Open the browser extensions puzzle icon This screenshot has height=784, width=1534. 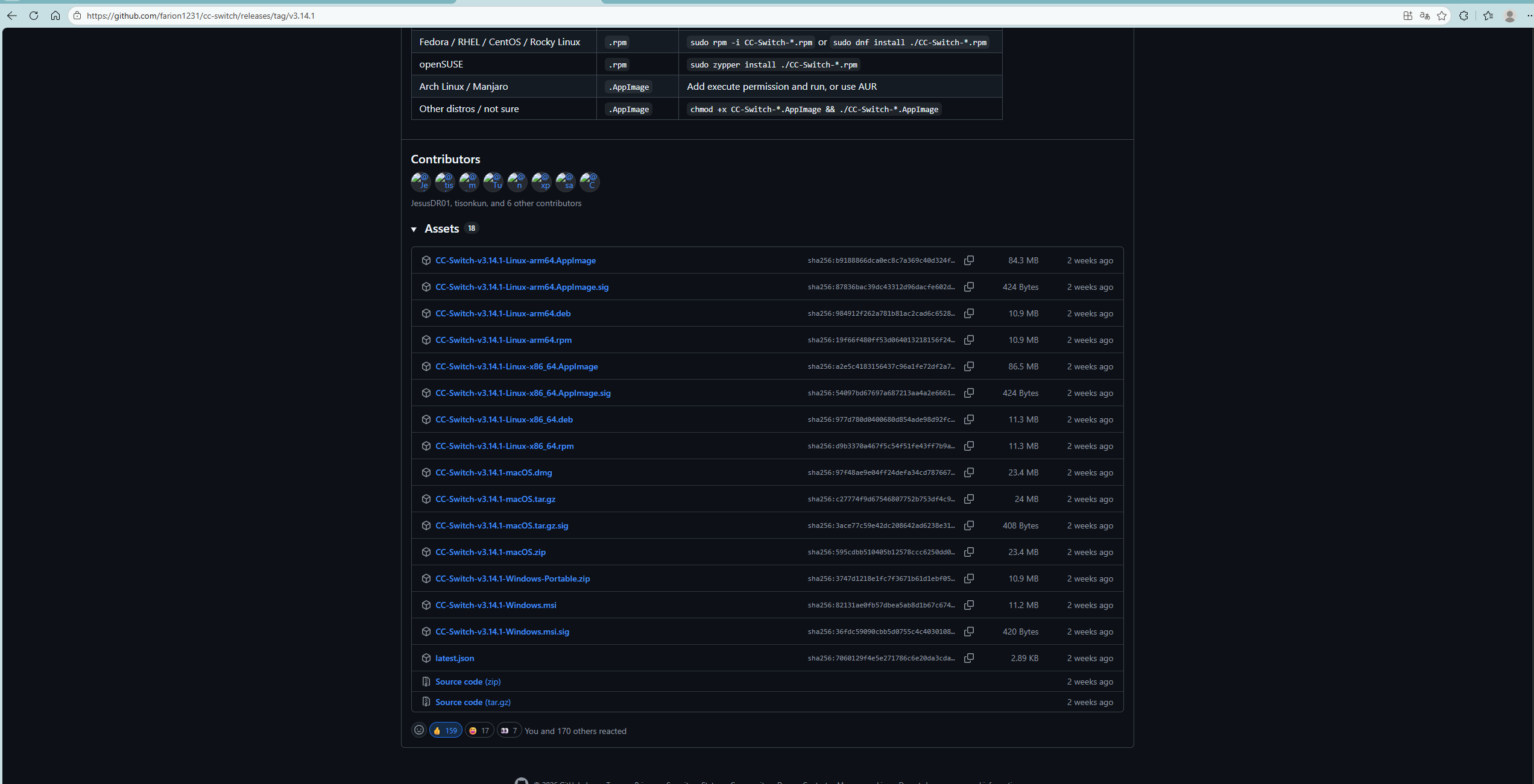click(x=1464, y=16)
